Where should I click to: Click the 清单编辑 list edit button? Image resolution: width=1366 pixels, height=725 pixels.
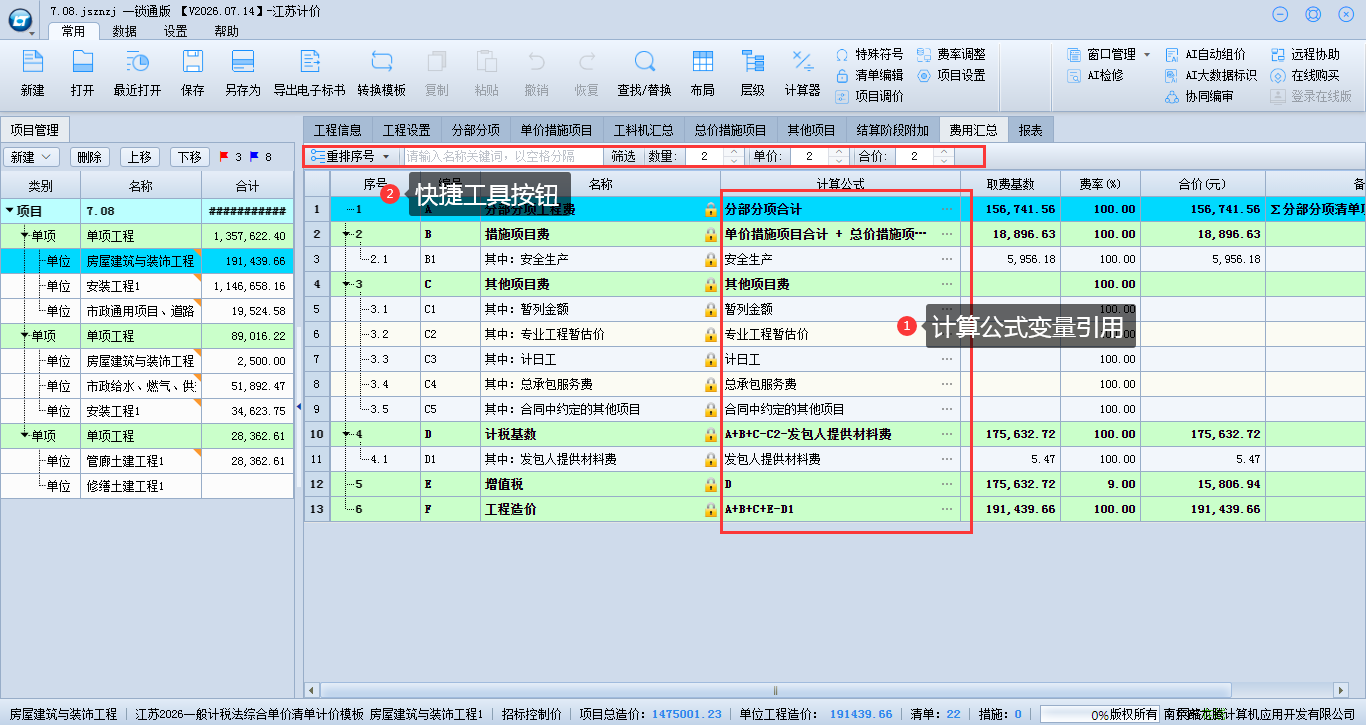pyautogui.click(x=869, y=75)
